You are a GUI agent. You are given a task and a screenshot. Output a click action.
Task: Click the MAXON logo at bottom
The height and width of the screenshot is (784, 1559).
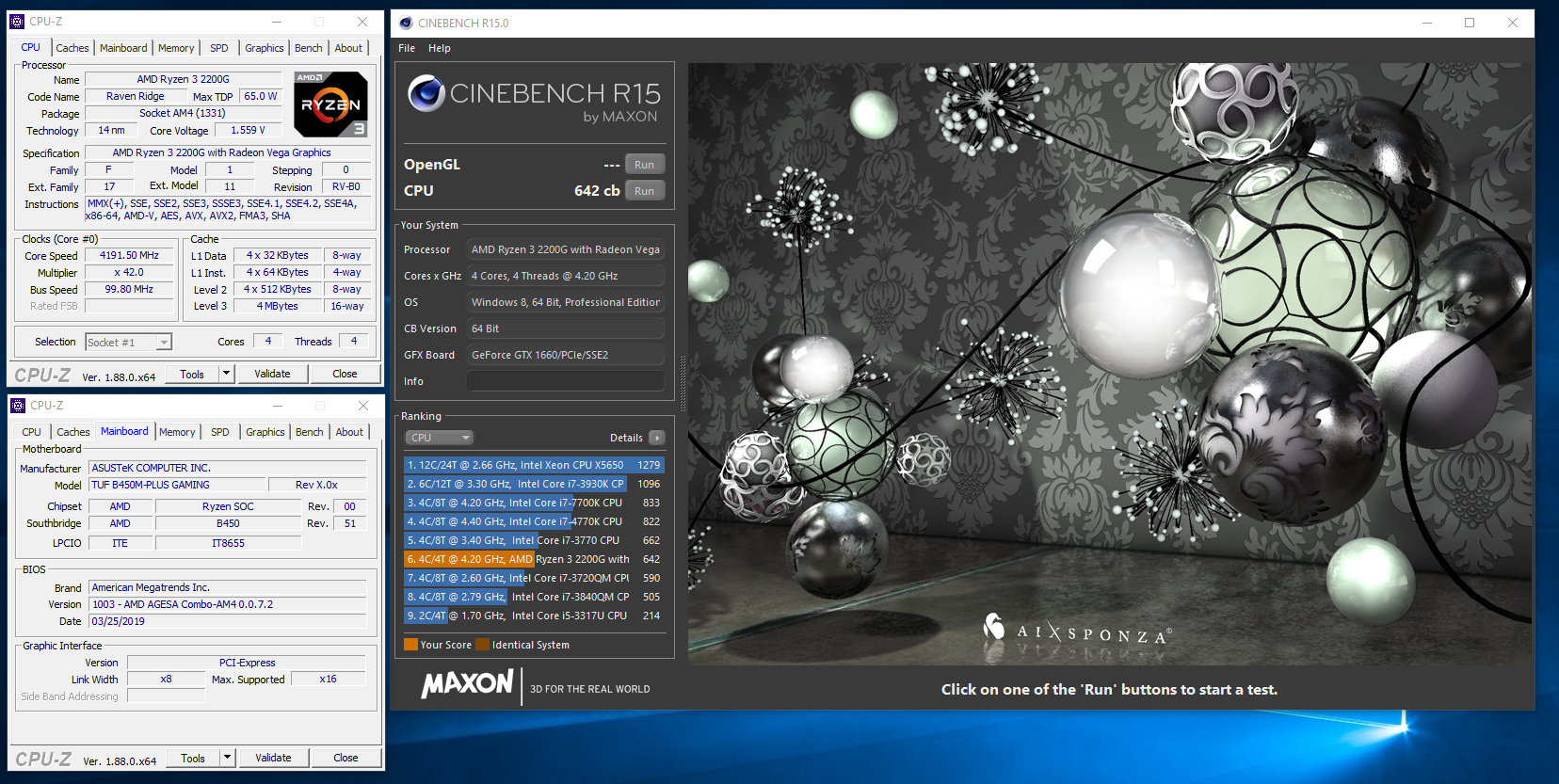(x=467, y=684)
